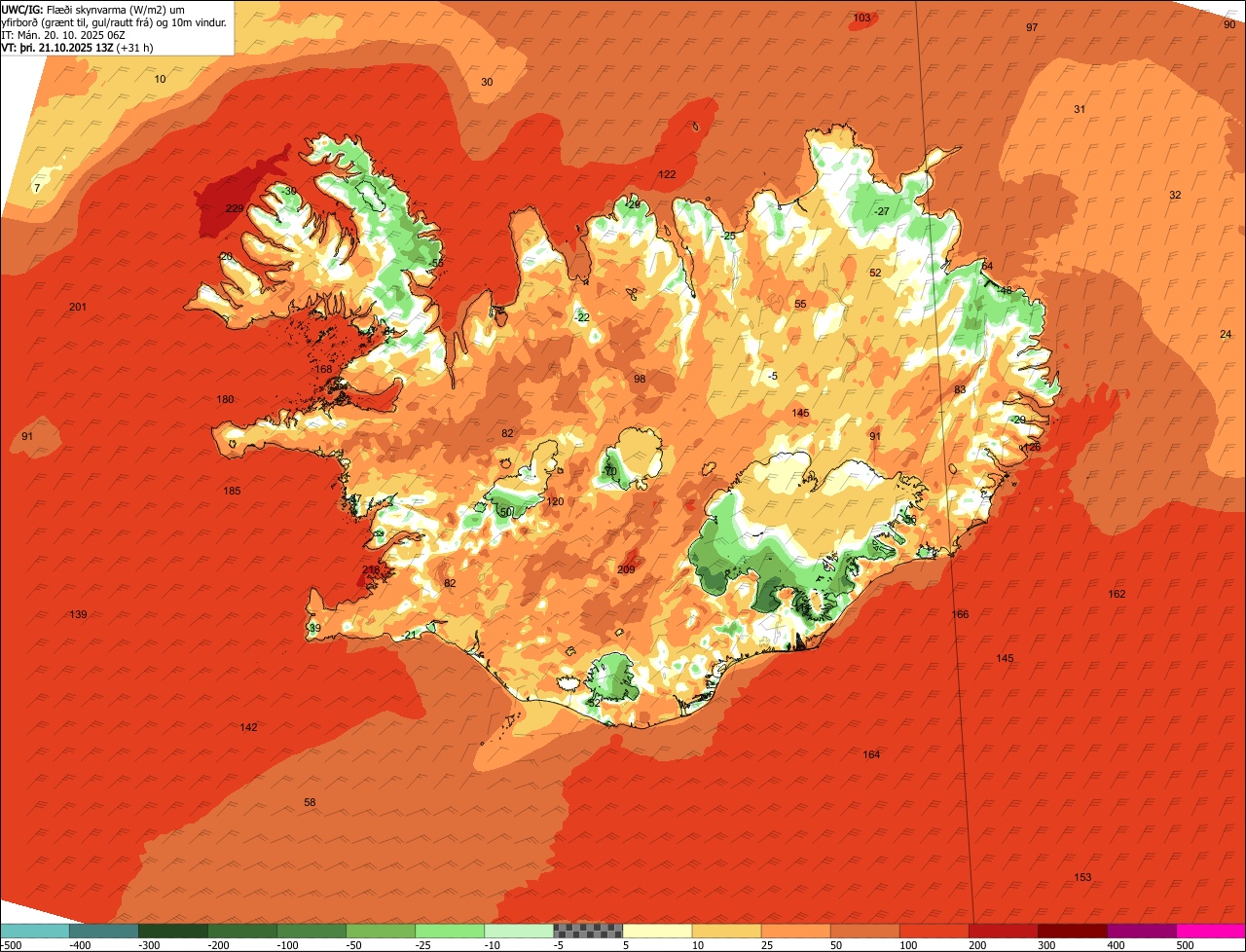The width and height of the screenshot is (1246, 952).
Task: Click the map value 98
Action: click(640, 380)
